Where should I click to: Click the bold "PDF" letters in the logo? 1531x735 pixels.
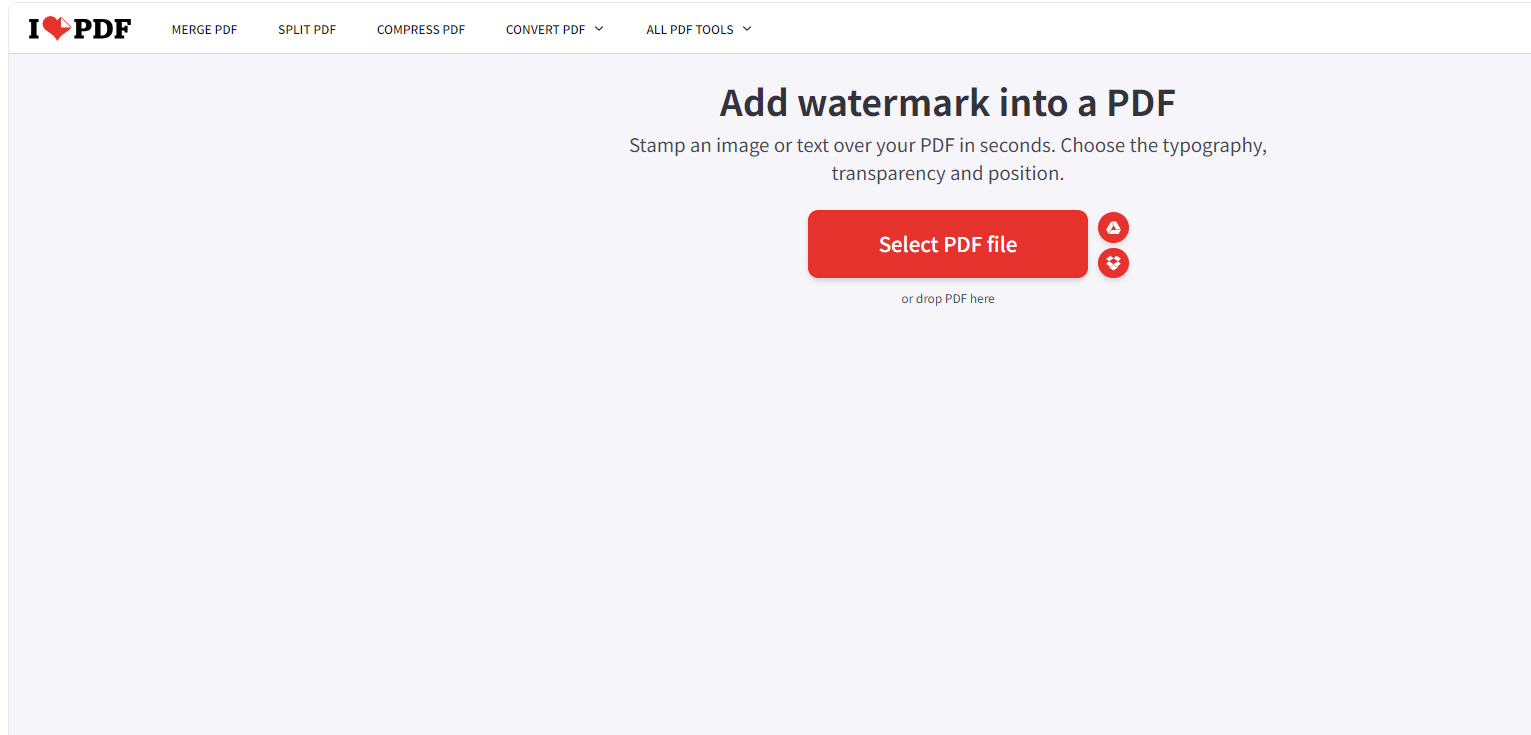tap(102, 29)
